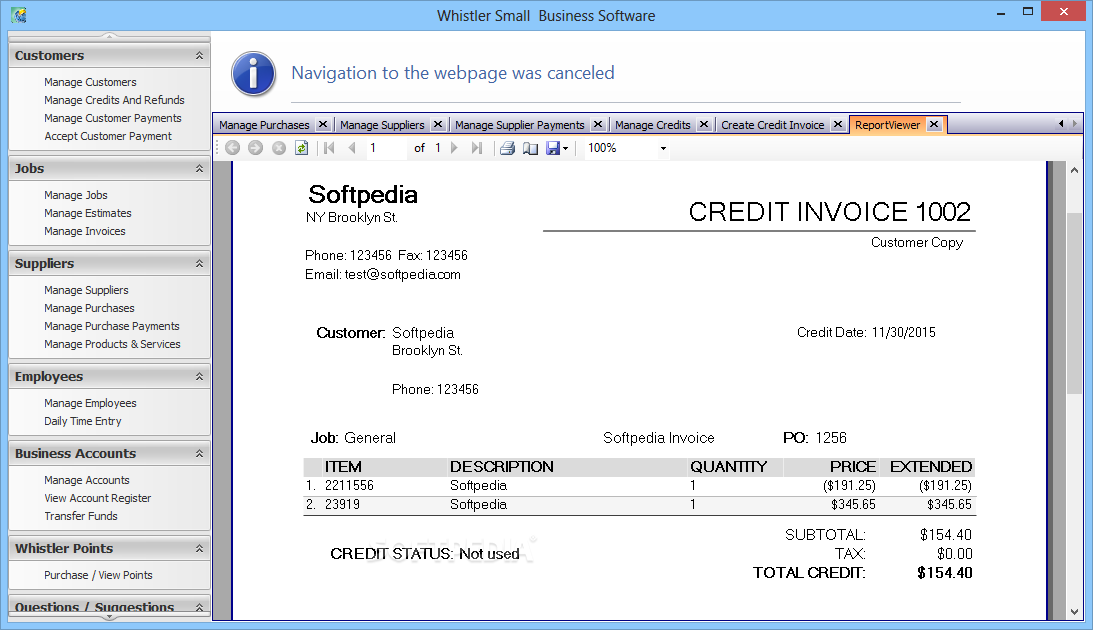Open Manage Customer Payments
Screen dimensions: 1093x630
point(113,118)
